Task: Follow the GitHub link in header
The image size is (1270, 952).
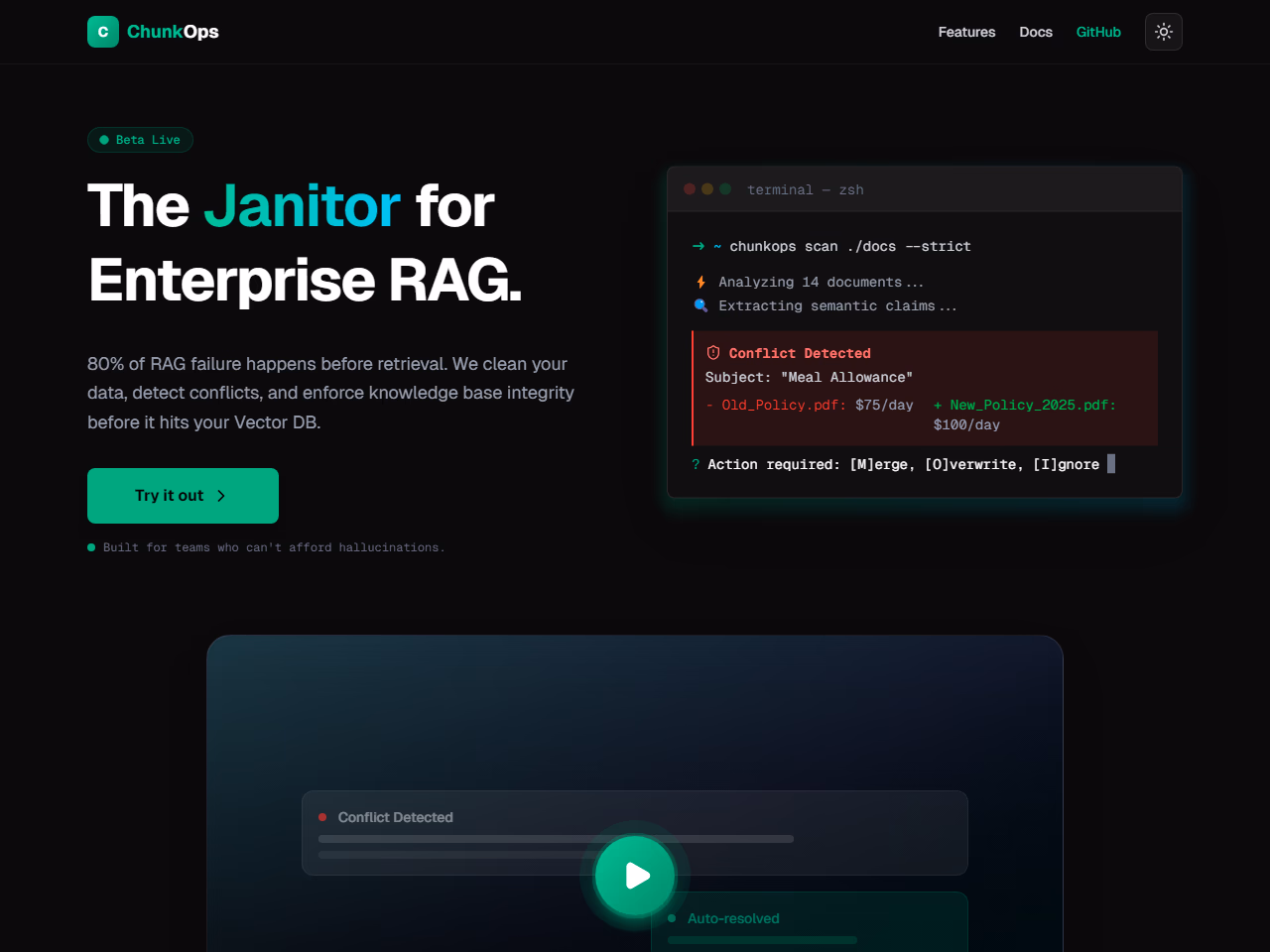Action: 1098,32
